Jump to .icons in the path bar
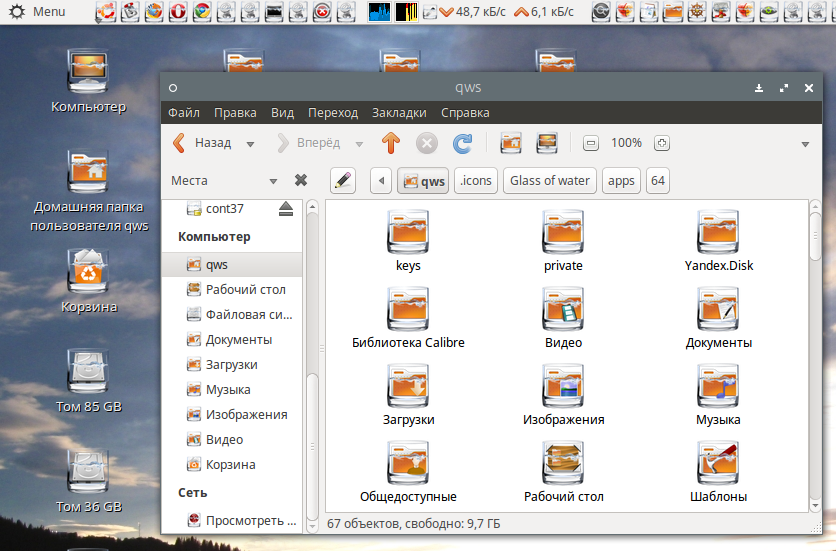This screenshot has height=551, width=836. [x=476, y=181]
